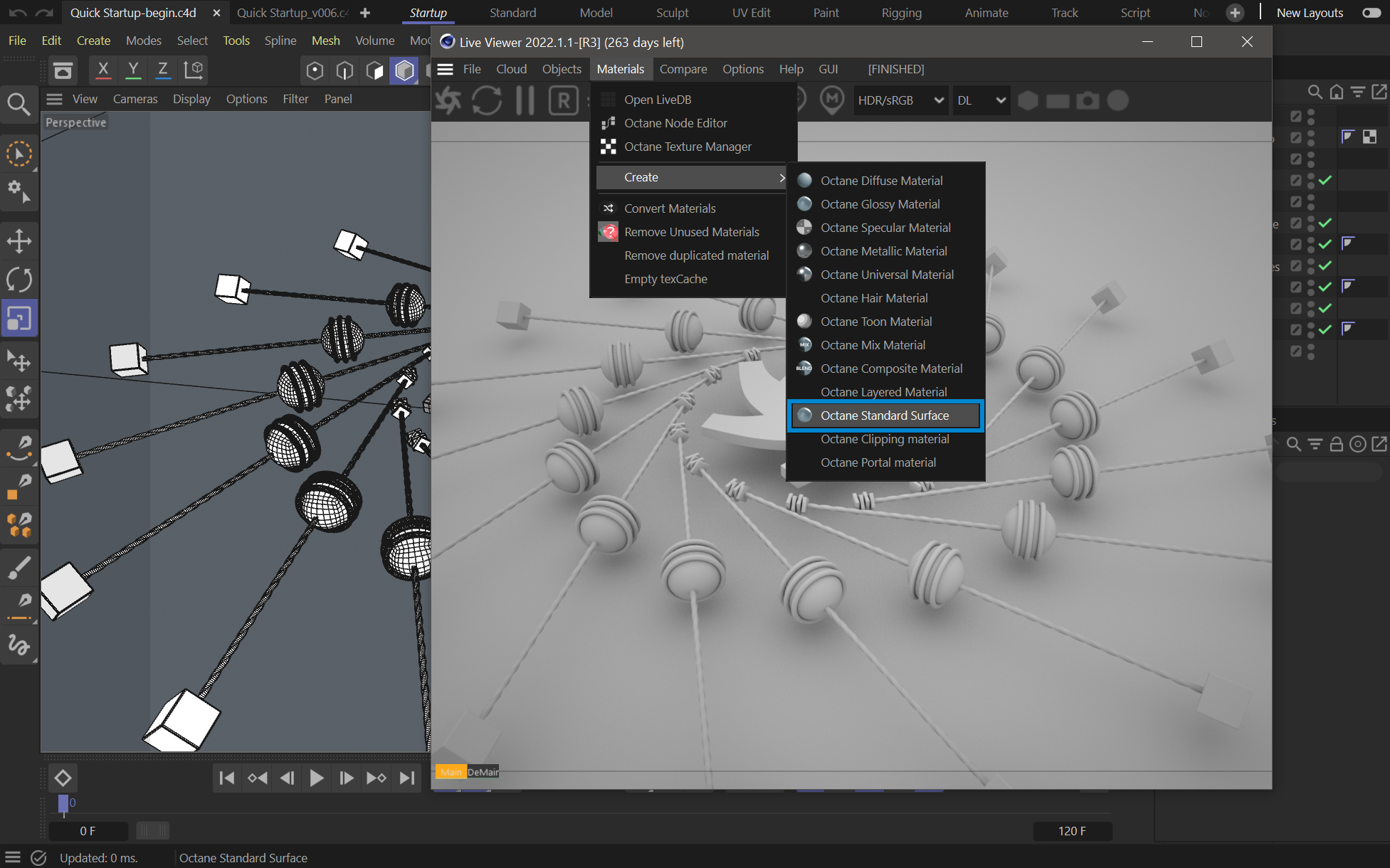Open the DL kernel dropdown
This screenshot has height=868, width=1390.
click(981, 100)
